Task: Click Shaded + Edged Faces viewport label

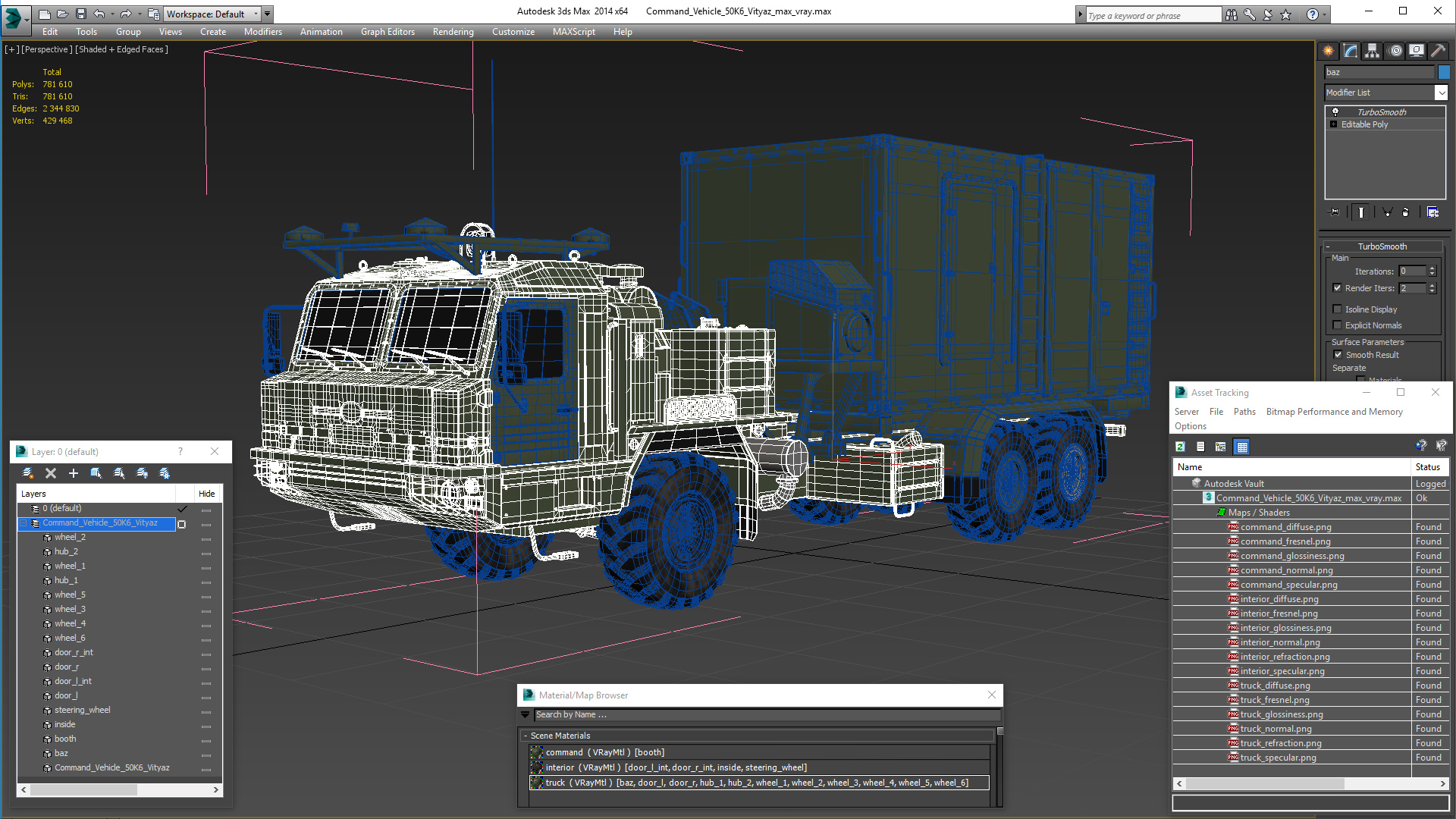Action: tap(121, 49)
